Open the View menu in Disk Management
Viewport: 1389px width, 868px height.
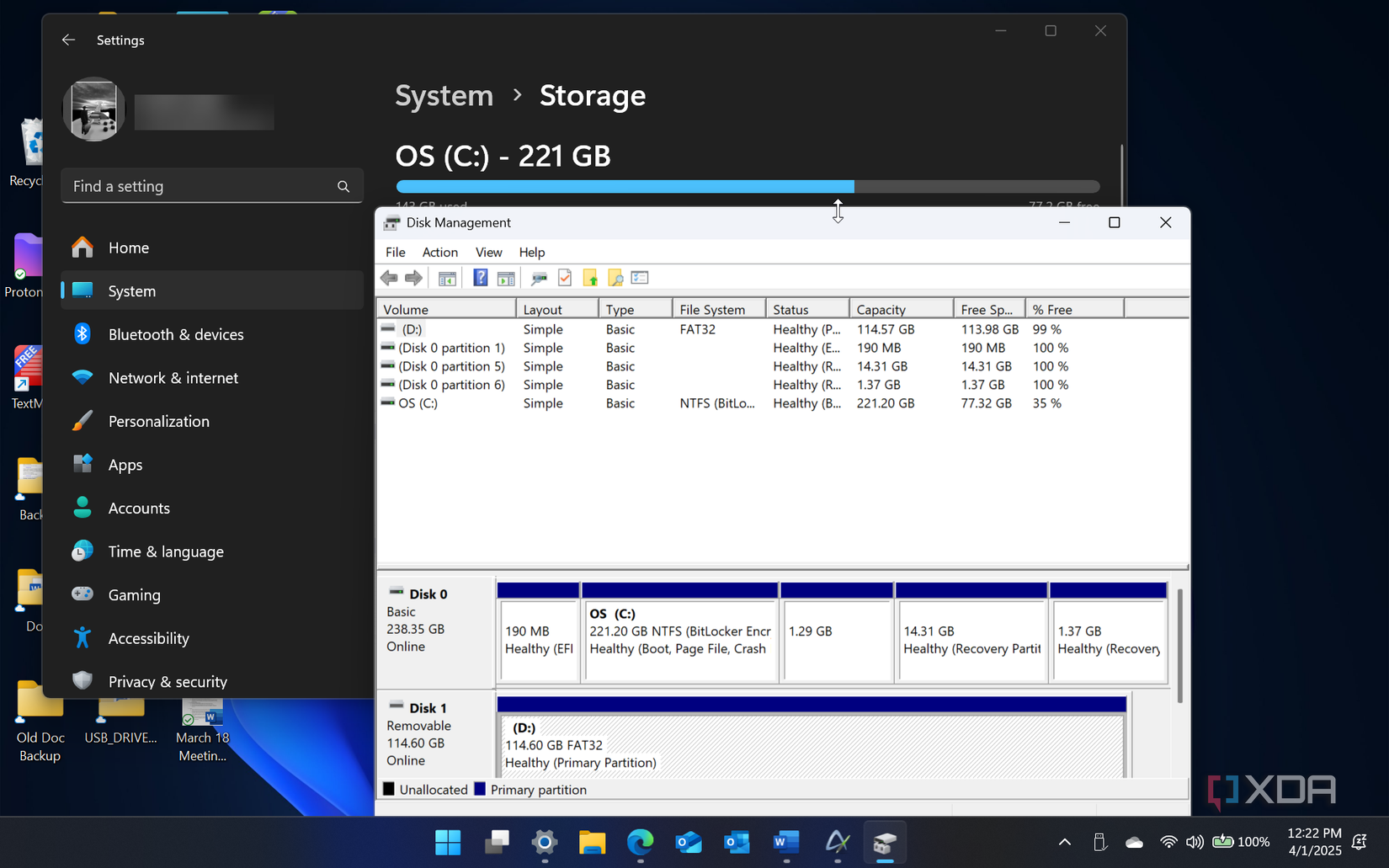click(488, 252)
